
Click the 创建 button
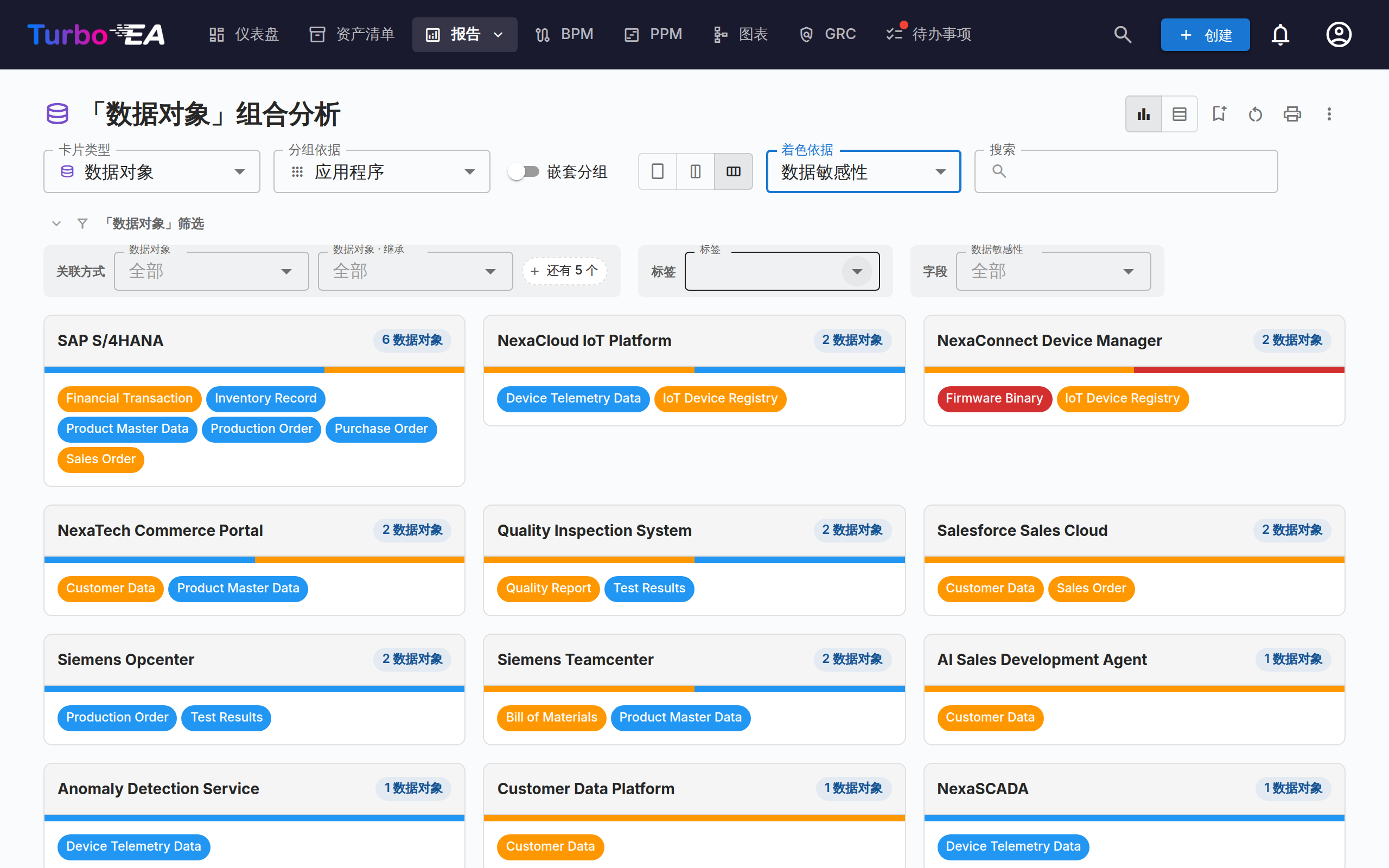1205,34
